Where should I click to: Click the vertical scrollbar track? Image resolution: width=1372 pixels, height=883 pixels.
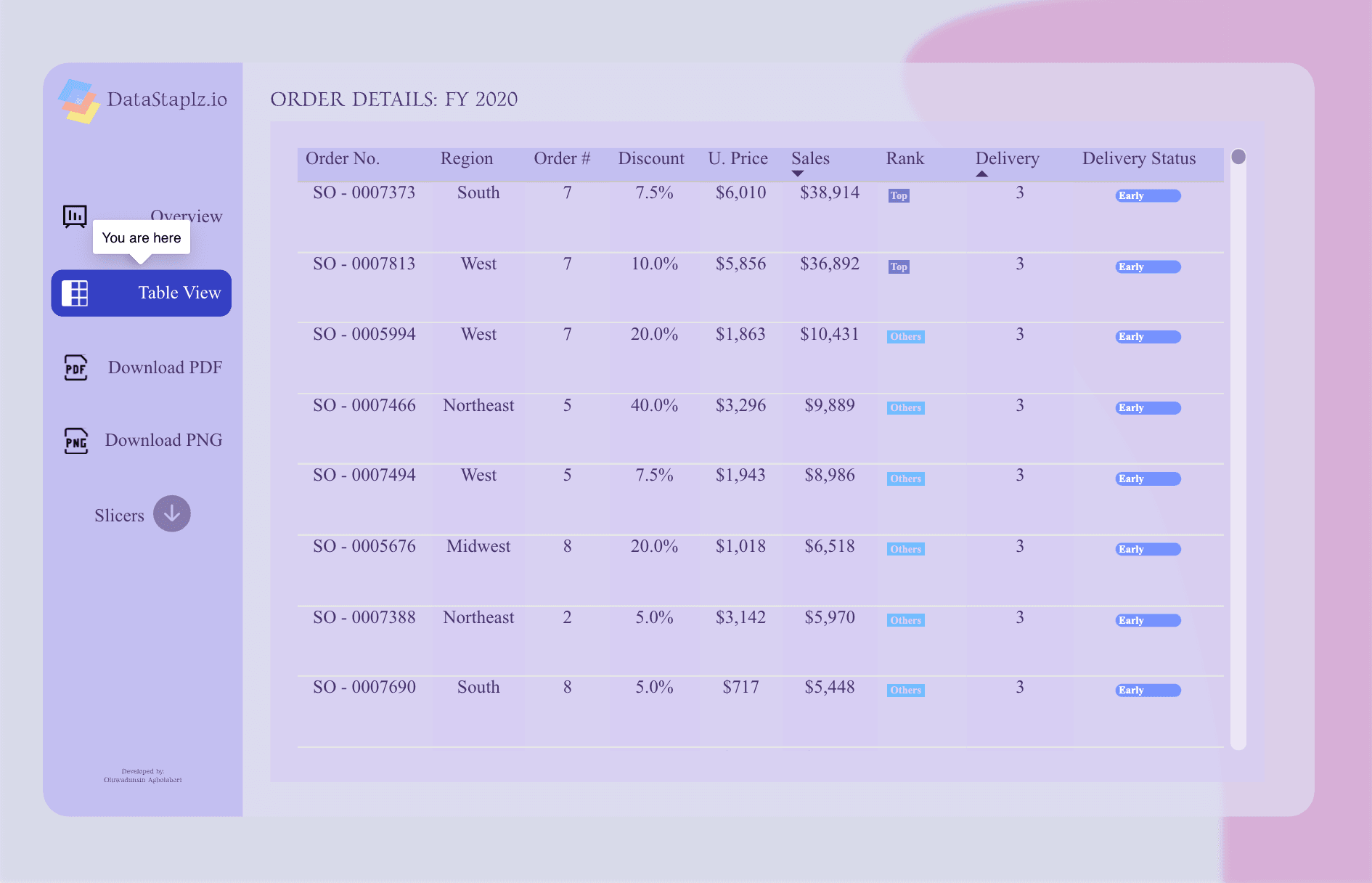1238,449
